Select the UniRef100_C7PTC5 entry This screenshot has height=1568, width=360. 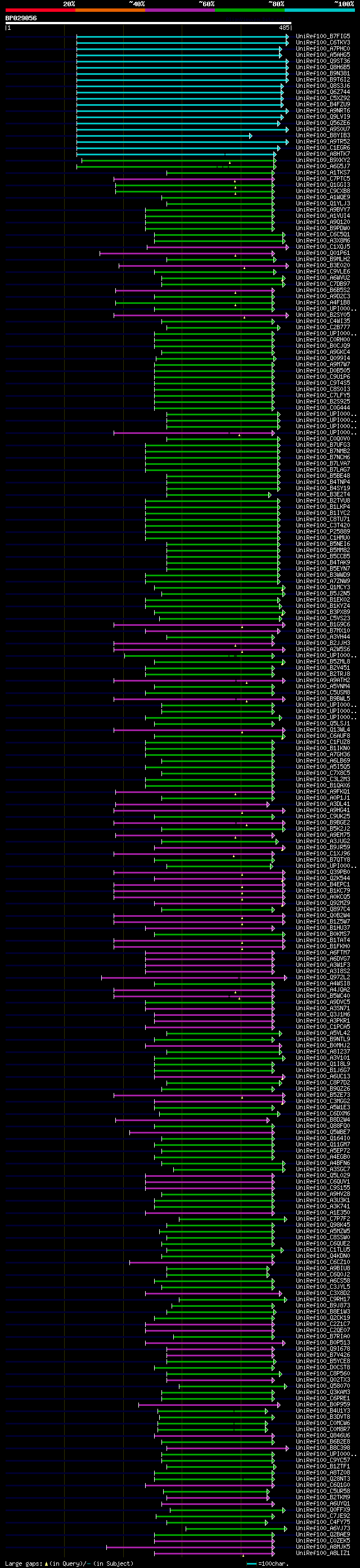click(323, 179)
